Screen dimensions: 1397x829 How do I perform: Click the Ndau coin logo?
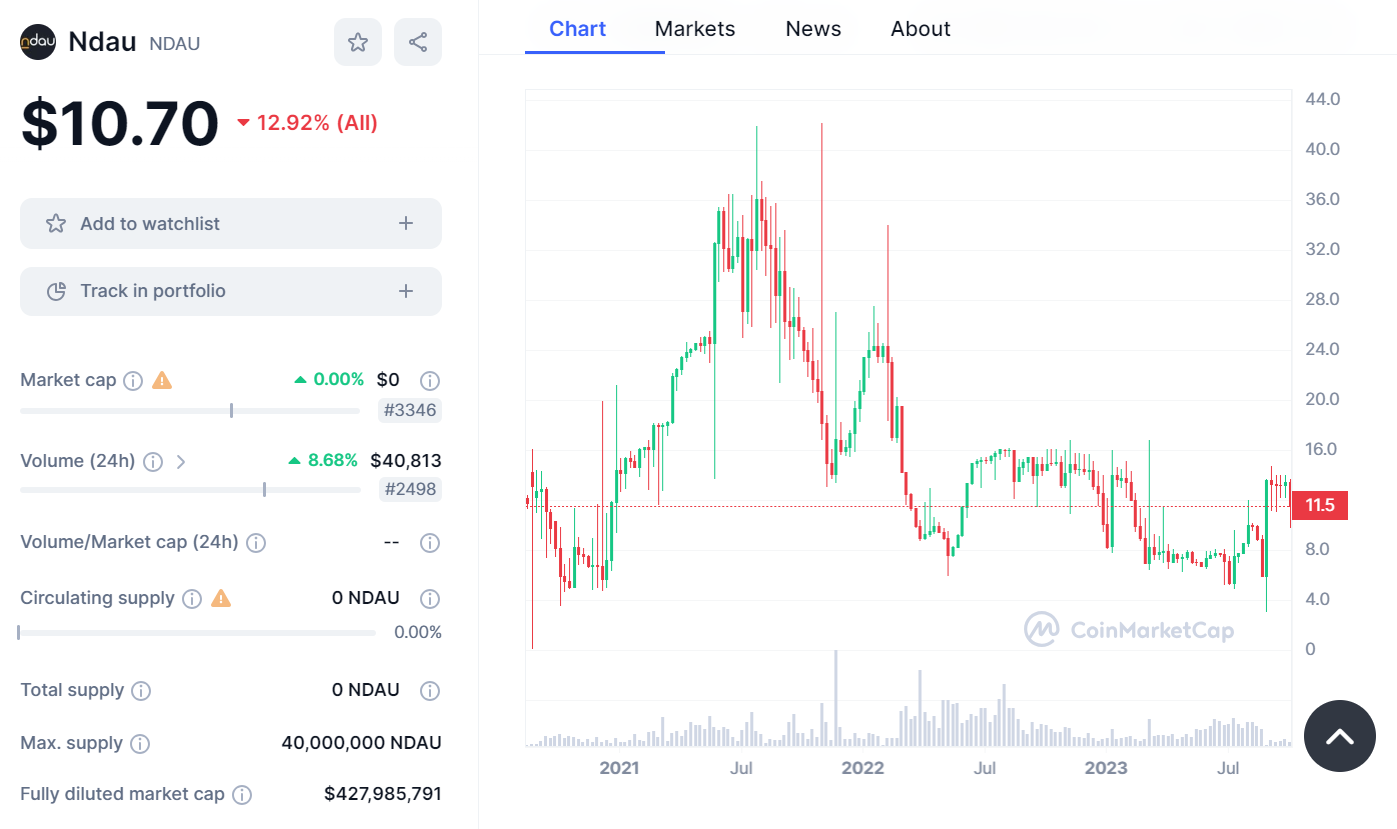coord(38,42)
